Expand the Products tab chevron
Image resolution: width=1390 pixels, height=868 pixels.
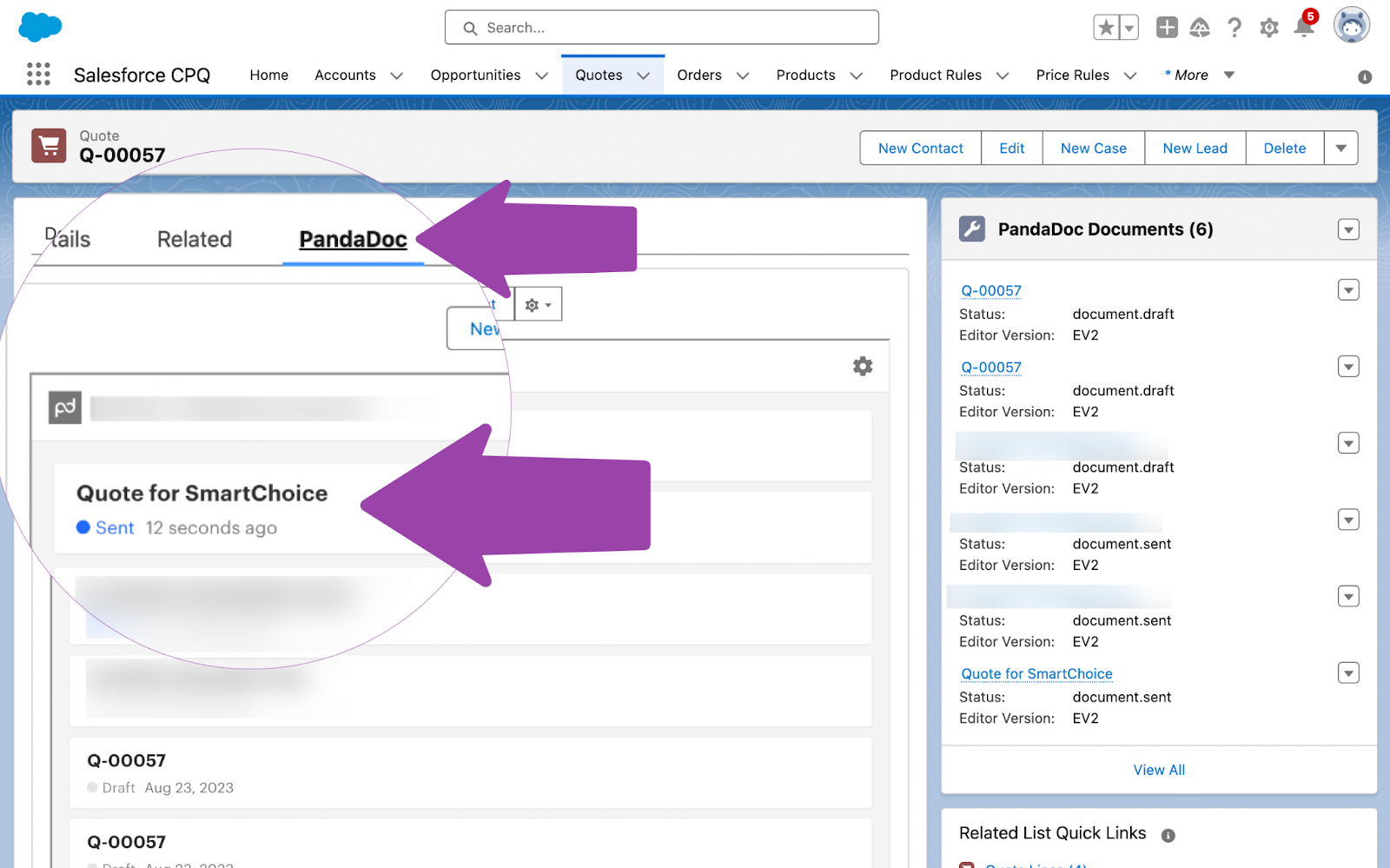[857, 76]
